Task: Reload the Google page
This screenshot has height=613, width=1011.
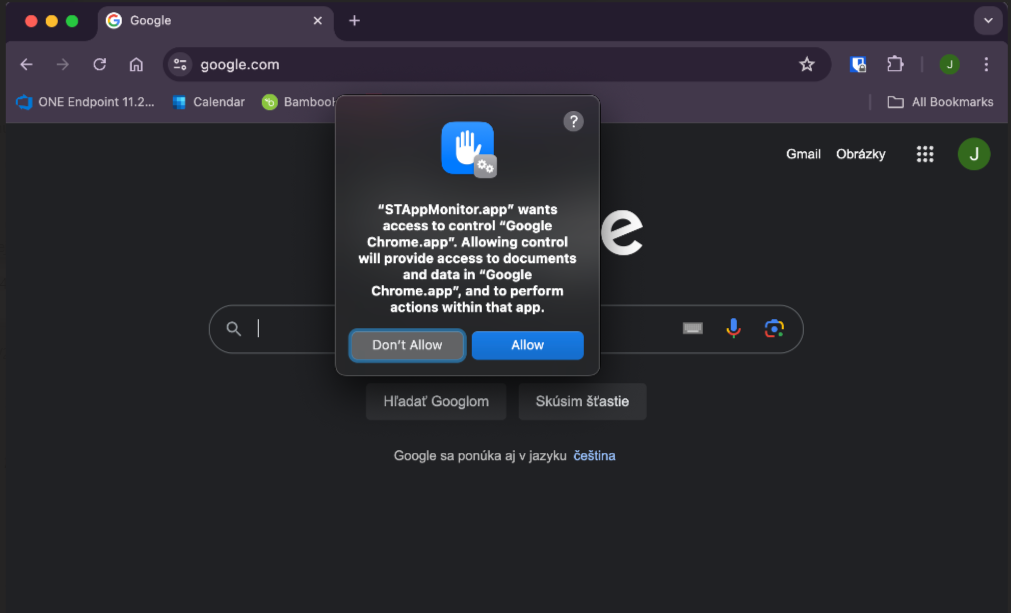Action: point(99,64)
